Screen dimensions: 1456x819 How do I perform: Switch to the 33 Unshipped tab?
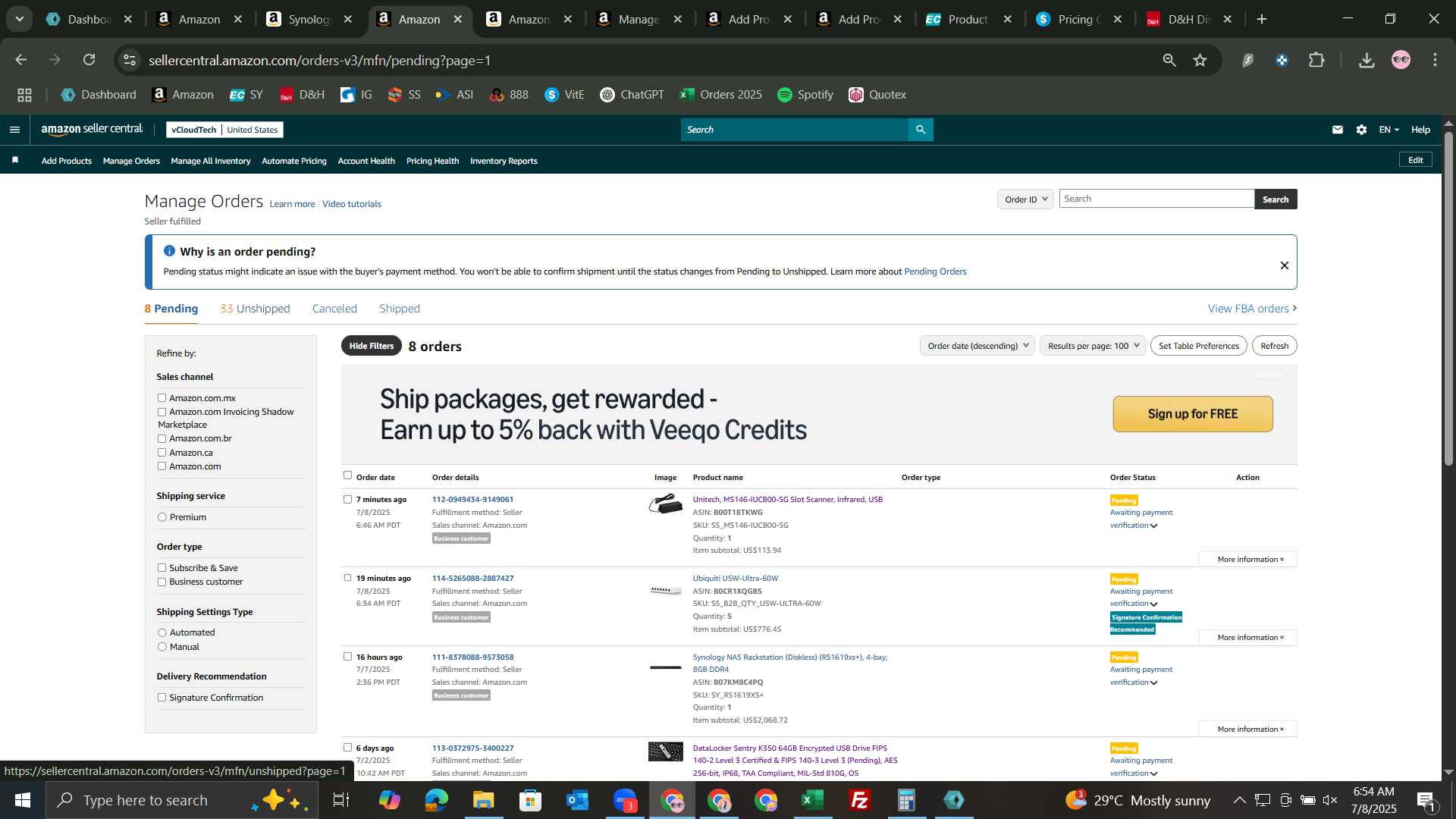(255, 309)
